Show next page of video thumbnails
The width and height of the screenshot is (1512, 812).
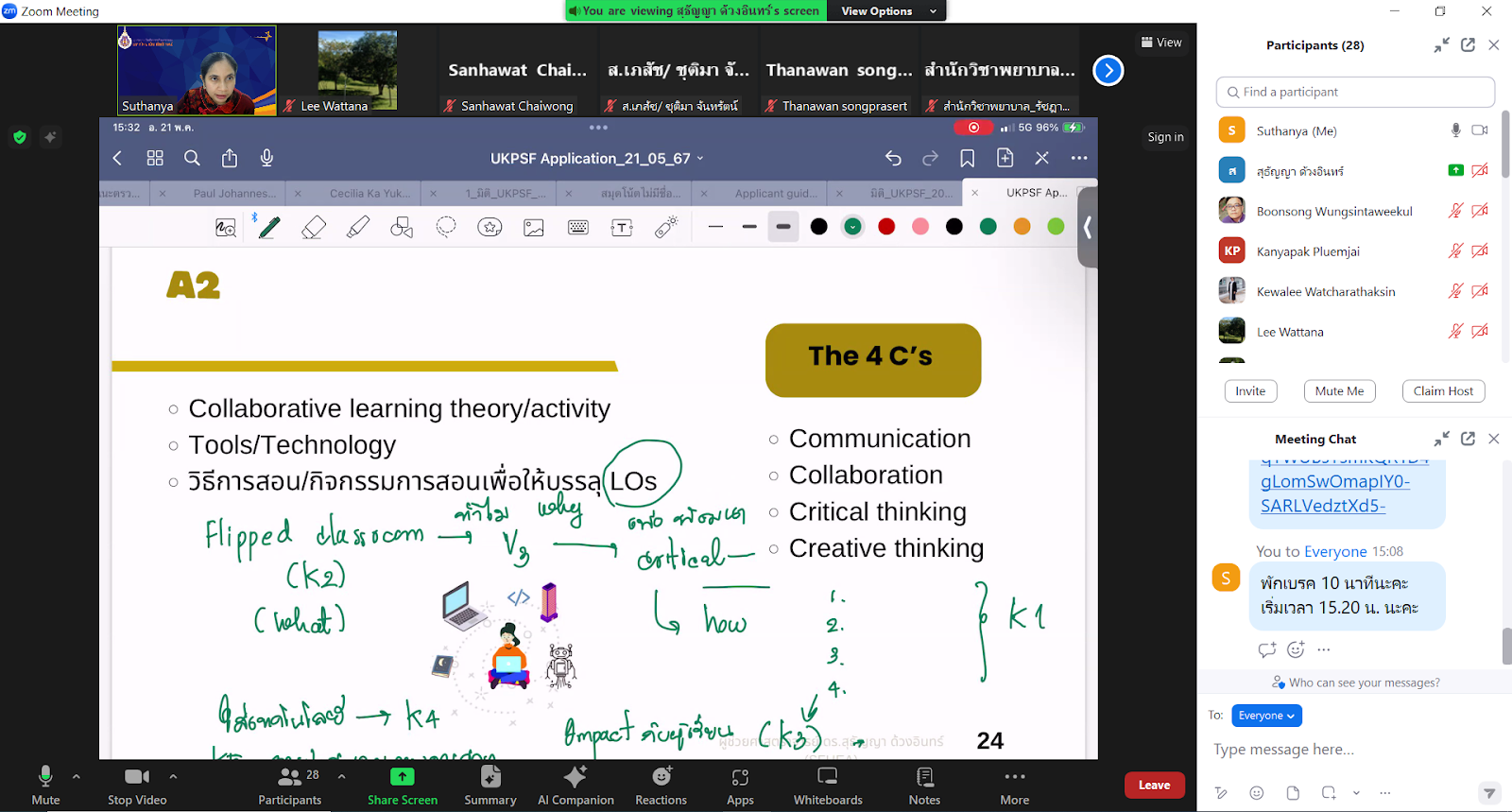[x=1108, y=70]
